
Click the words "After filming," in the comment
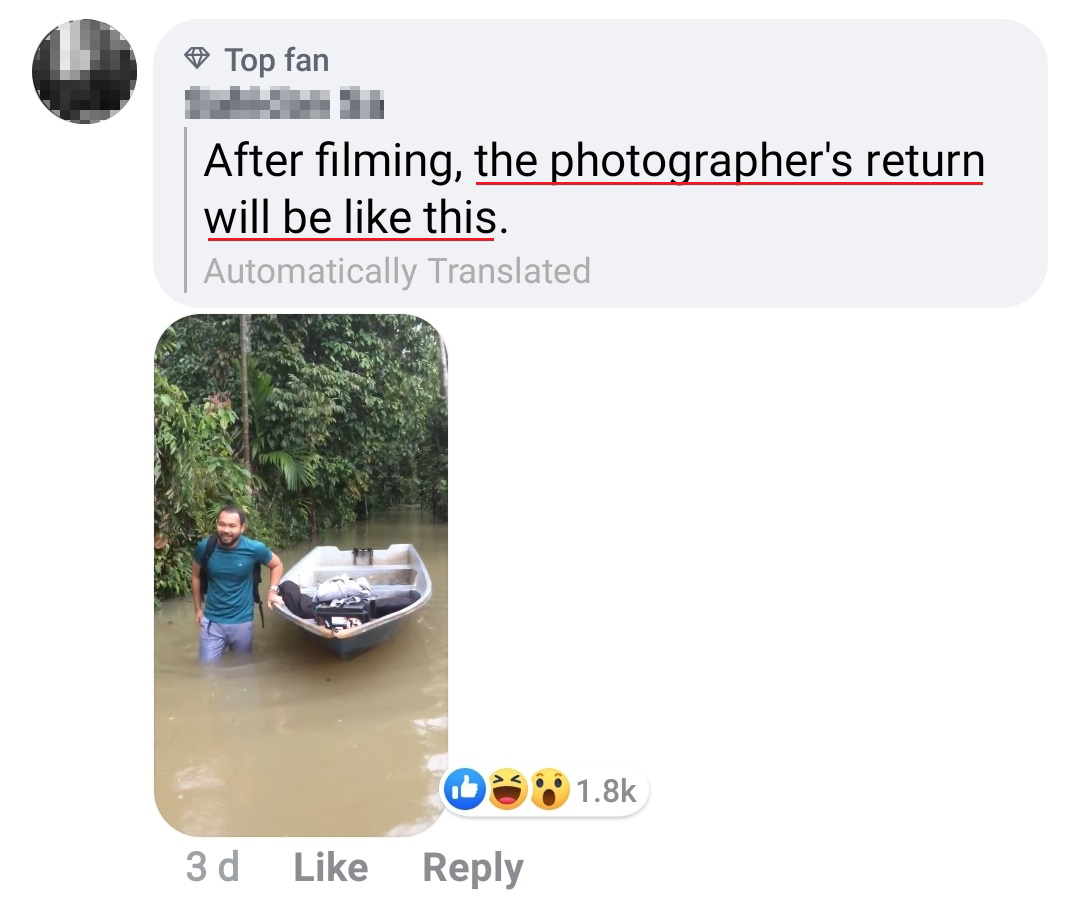point(332,162)
